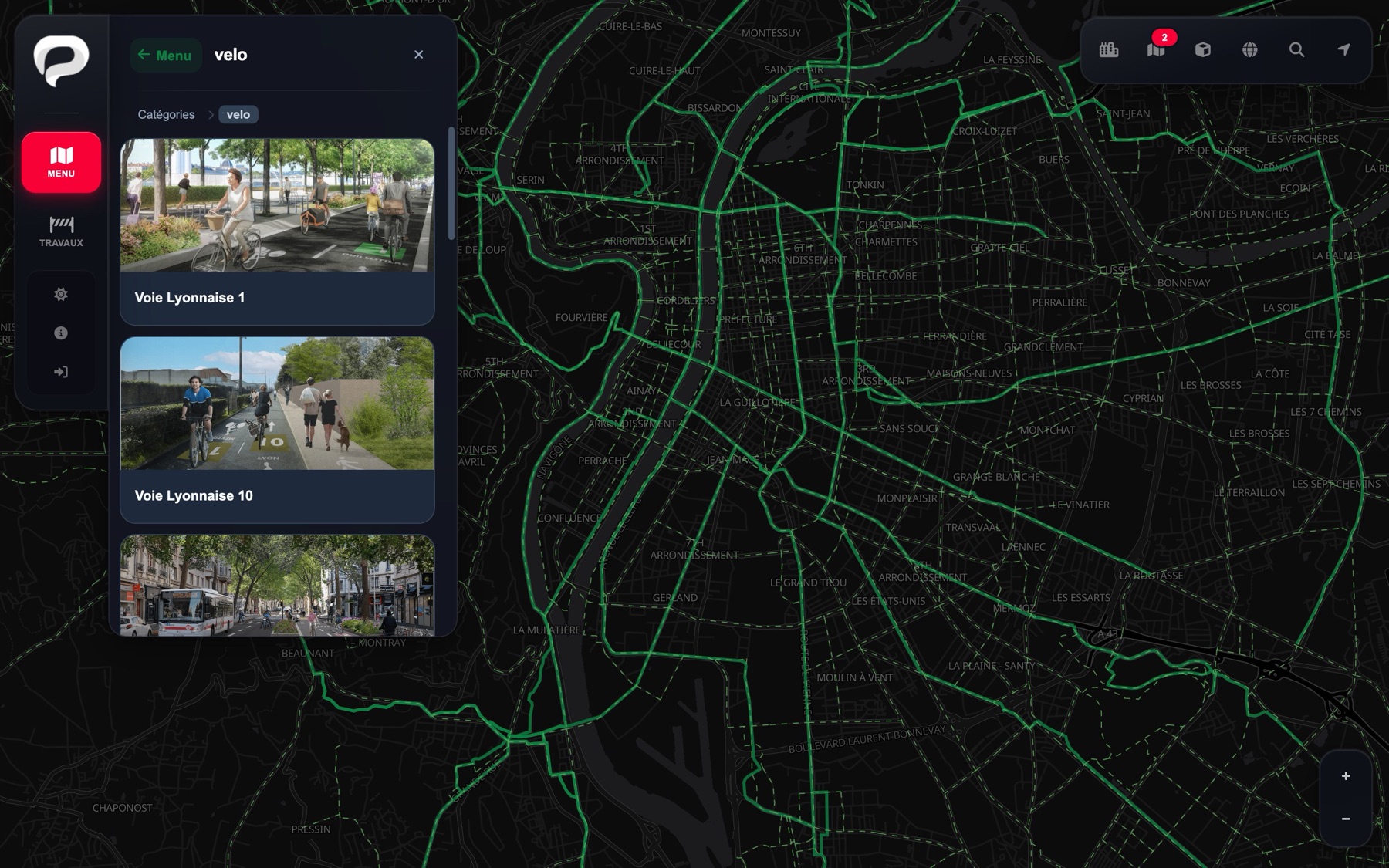Zoom out with the minus button
Image resolution: width=1389 pixels, height=868 pixels.
pyautogui.click(x=1346, y=819)
